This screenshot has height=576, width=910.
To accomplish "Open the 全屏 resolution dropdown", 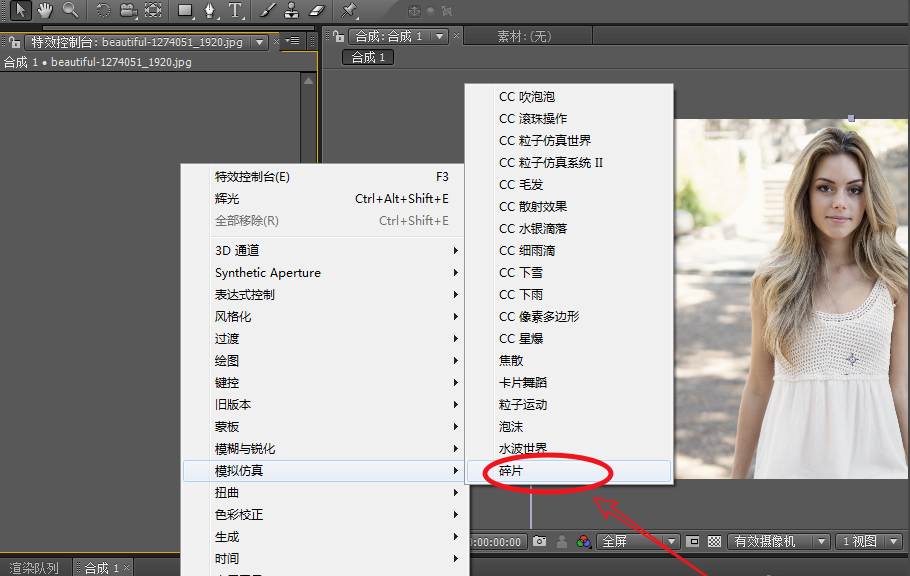I will coord(638,541).
